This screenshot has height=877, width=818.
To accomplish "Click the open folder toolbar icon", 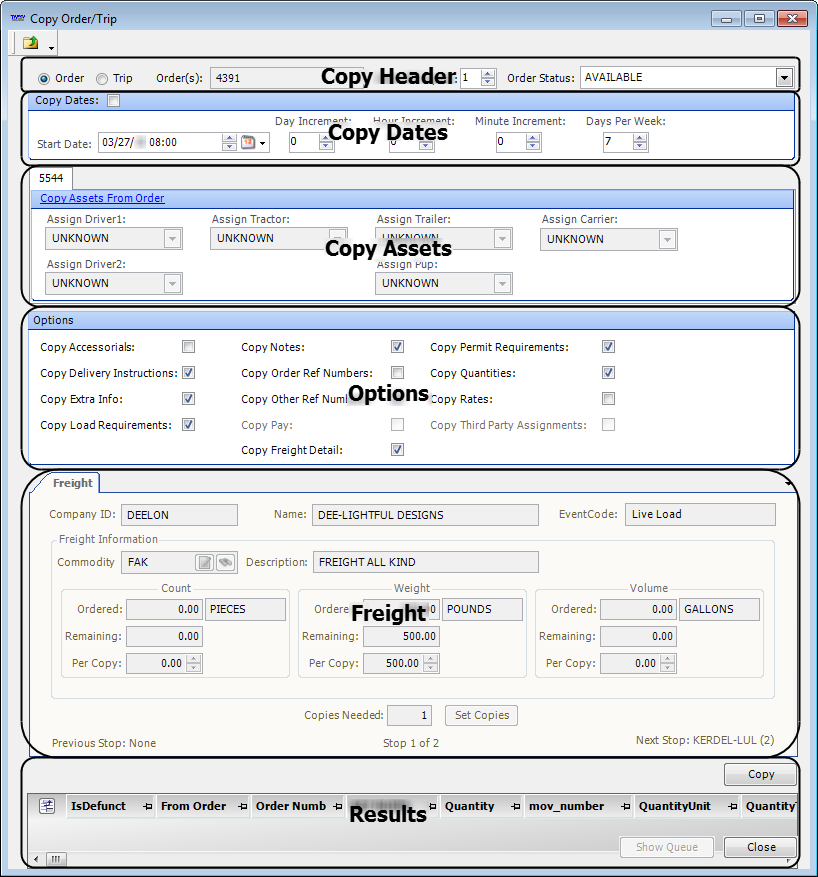I will 30,43.
